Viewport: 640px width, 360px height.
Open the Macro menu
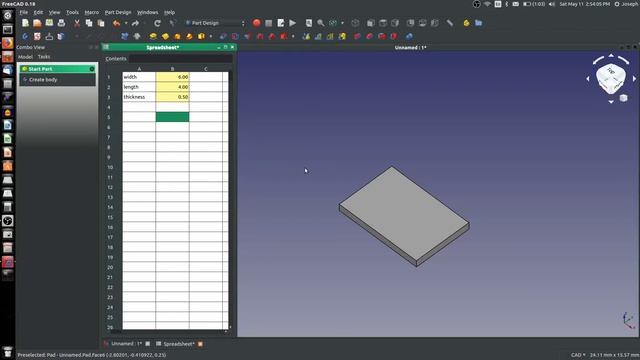click(91, 12)
